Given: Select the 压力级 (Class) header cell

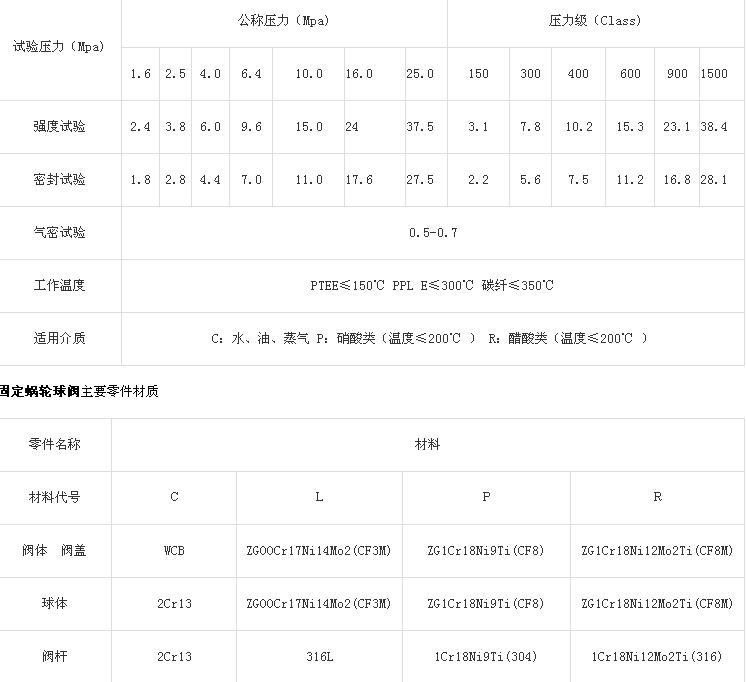Looking at the screenshot, I should coord(595,21).
